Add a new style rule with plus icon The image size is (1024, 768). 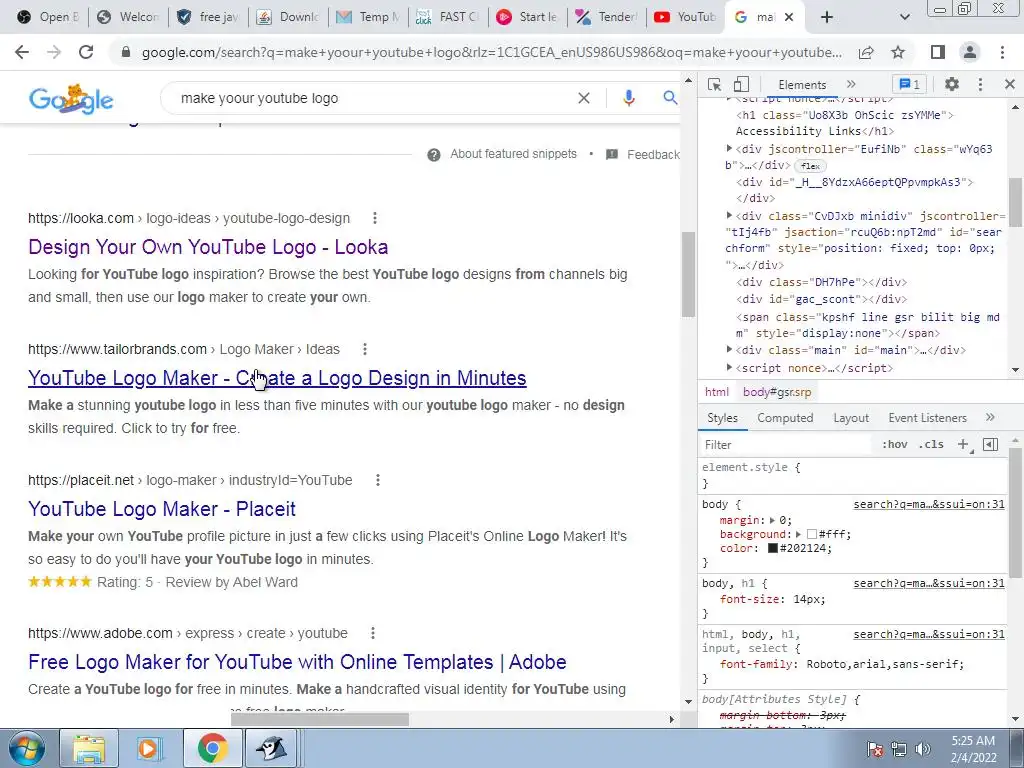(x=963, y=445)
